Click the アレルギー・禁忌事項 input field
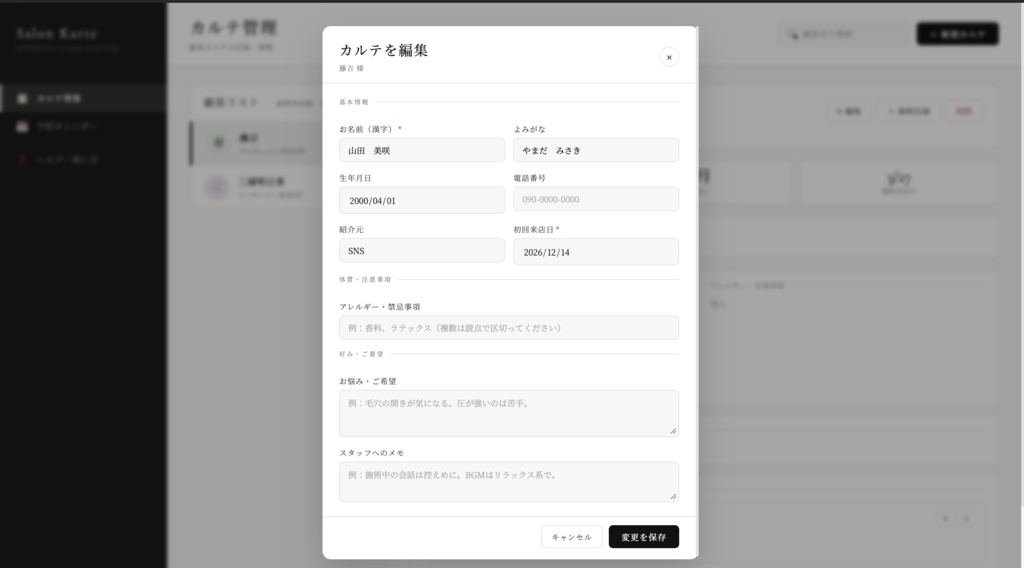Image resolution: width=1024 pixels, height=568 pixels. [x=509, y=328]
